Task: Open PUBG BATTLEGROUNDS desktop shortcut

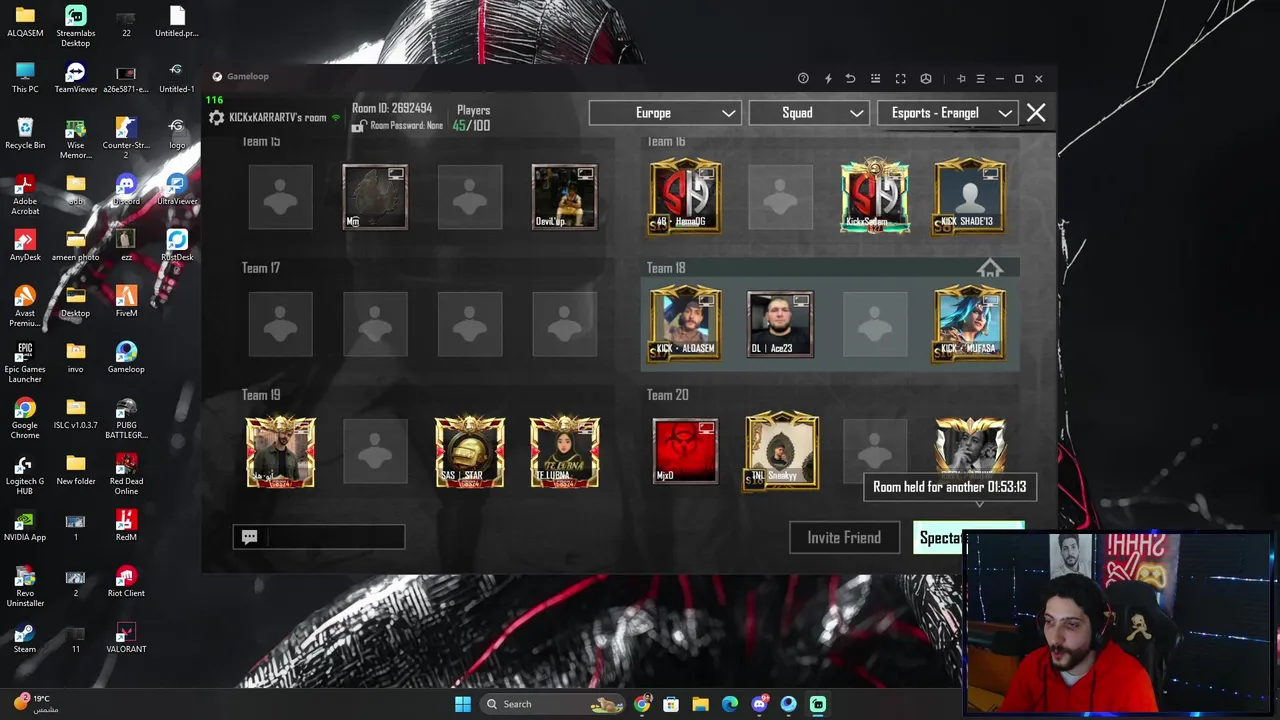Action: [x=126, y=418]
